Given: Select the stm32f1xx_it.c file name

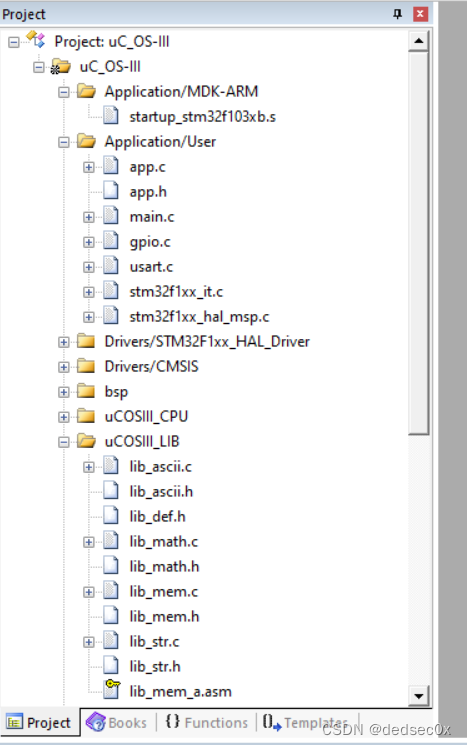Looking at the screenshot, I should click(x=176, y=291).
